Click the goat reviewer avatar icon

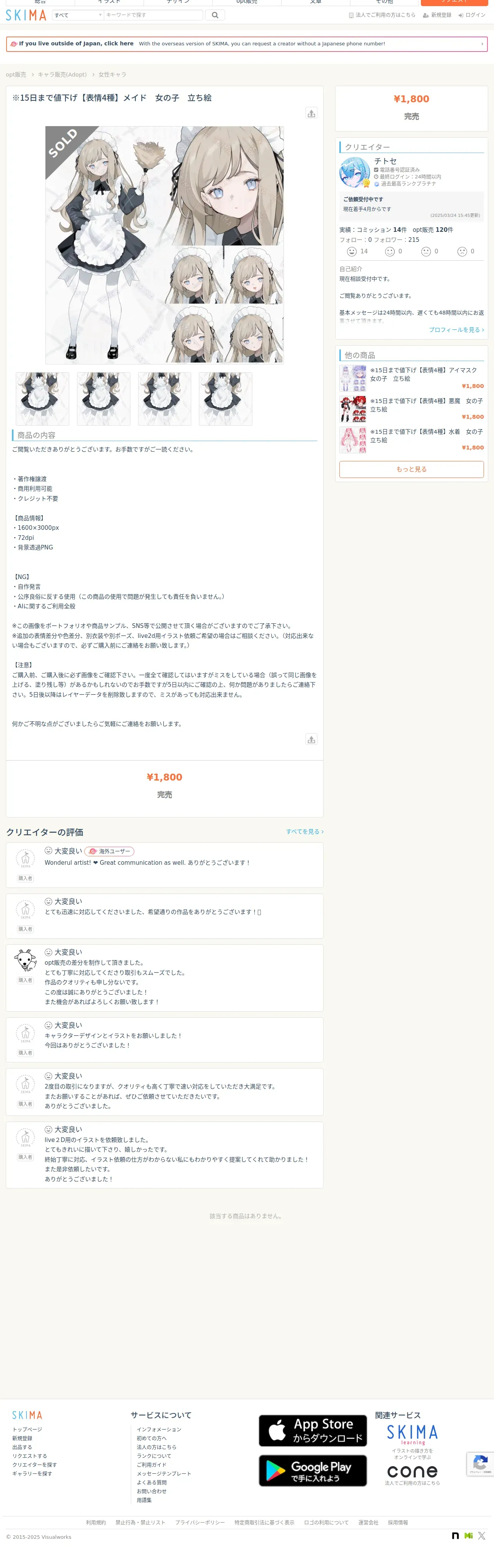[x=25, y=960]
